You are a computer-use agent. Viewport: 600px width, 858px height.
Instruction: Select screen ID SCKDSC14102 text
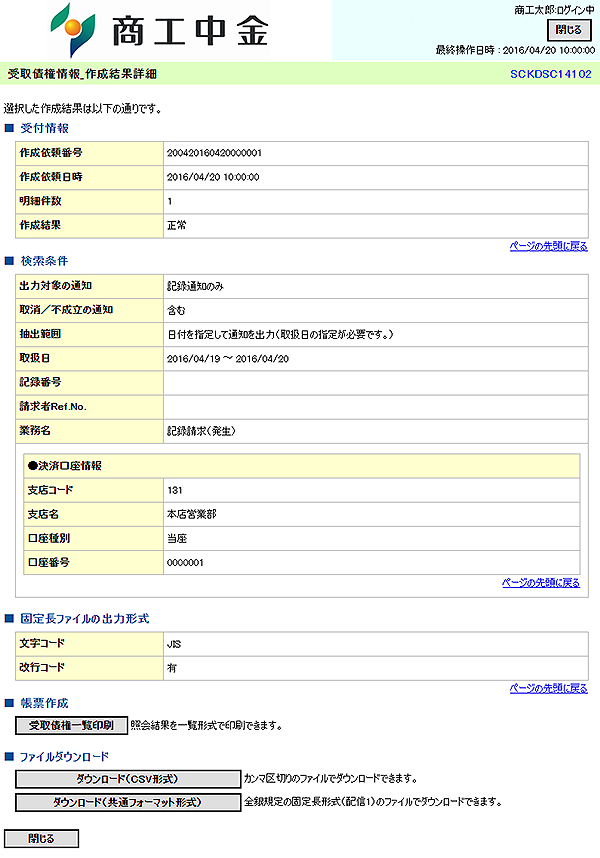[551, 74]
